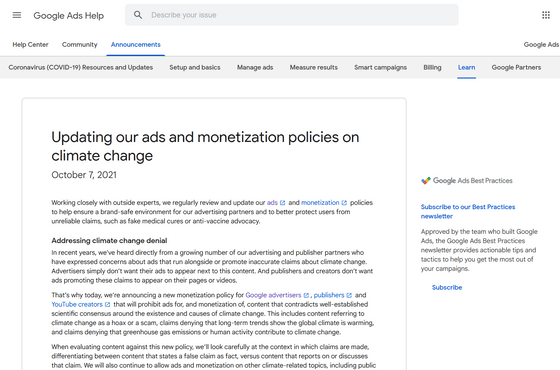
Task: Select the Learn category
Action: point(466,68)
